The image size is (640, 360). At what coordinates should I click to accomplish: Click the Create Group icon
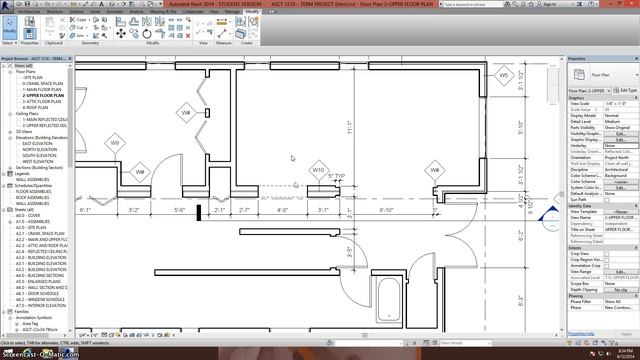253,22
